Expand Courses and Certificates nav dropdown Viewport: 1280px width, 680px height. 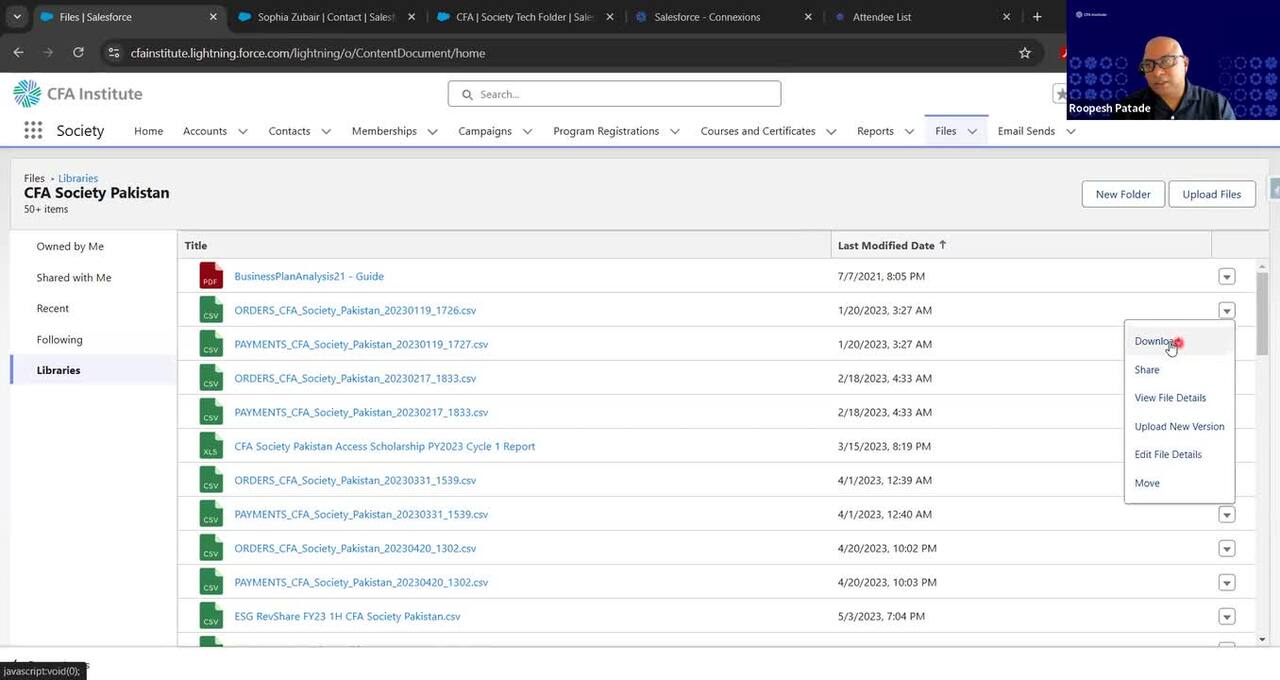[x=831, y=131]
